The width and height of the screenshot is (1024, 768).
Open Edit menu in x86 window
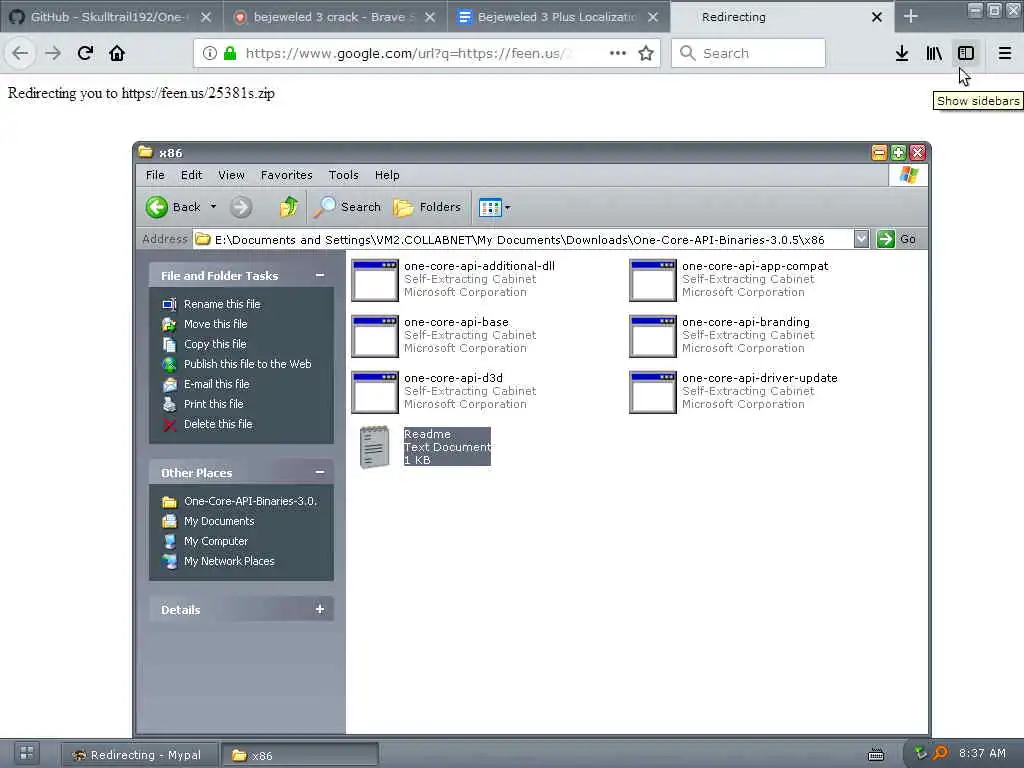tap(191, 175)
